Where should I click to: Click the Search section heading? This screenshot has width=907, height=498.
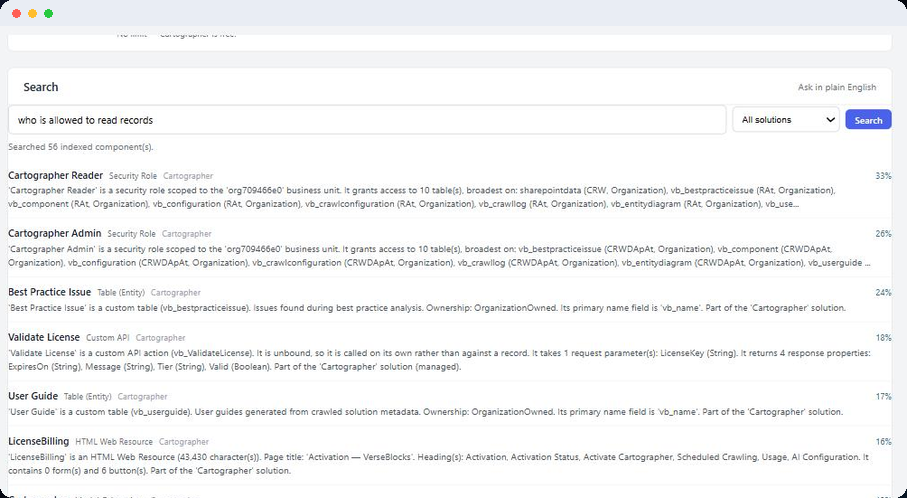tap(40, 87)
